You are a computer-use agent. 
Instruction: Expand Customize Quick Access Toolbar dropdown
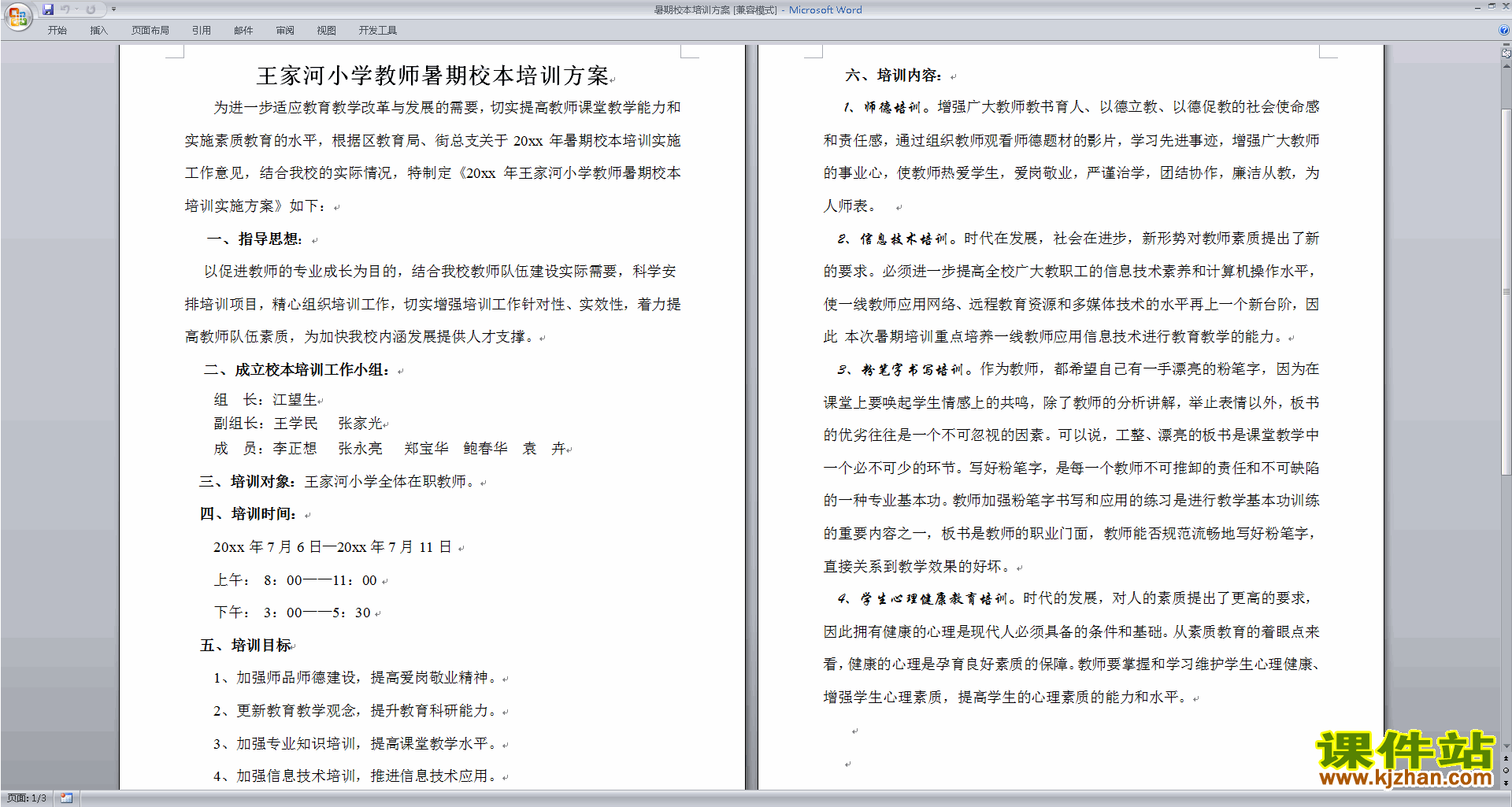click(113, 9)
